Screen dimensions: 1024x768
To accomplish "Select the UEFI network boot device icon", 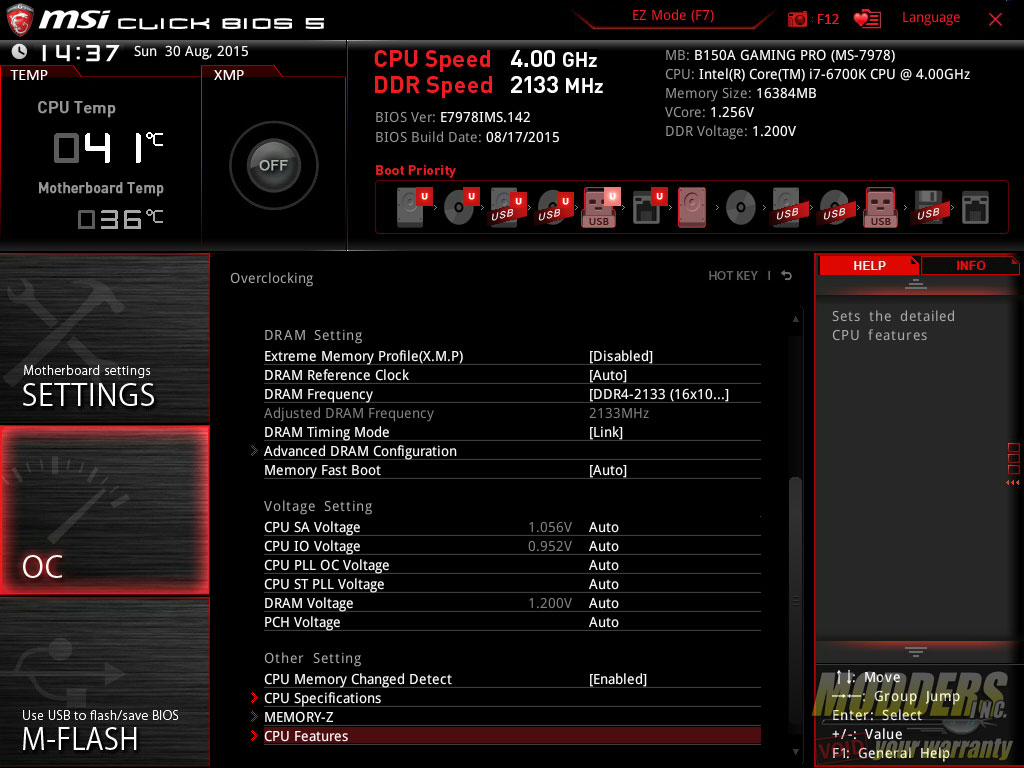I will 649,207.
